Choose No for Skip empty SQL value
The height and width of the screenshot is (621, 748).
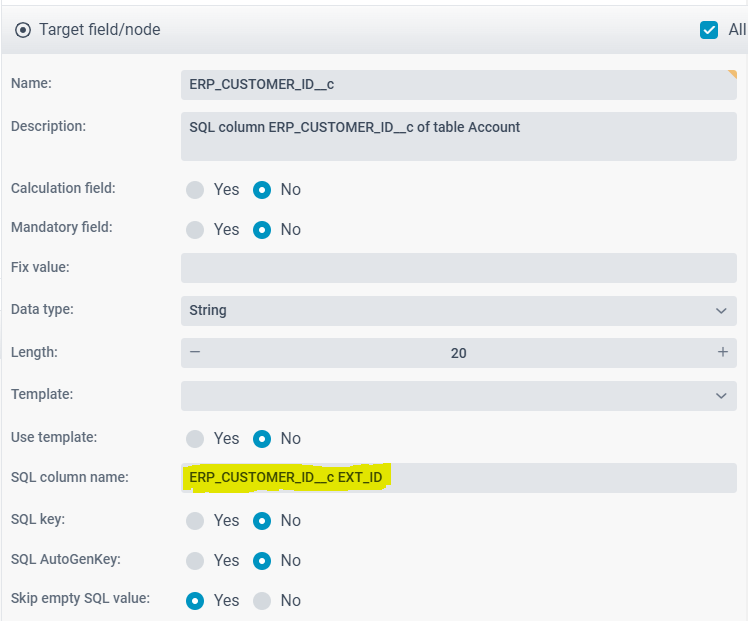coord(262,601)
